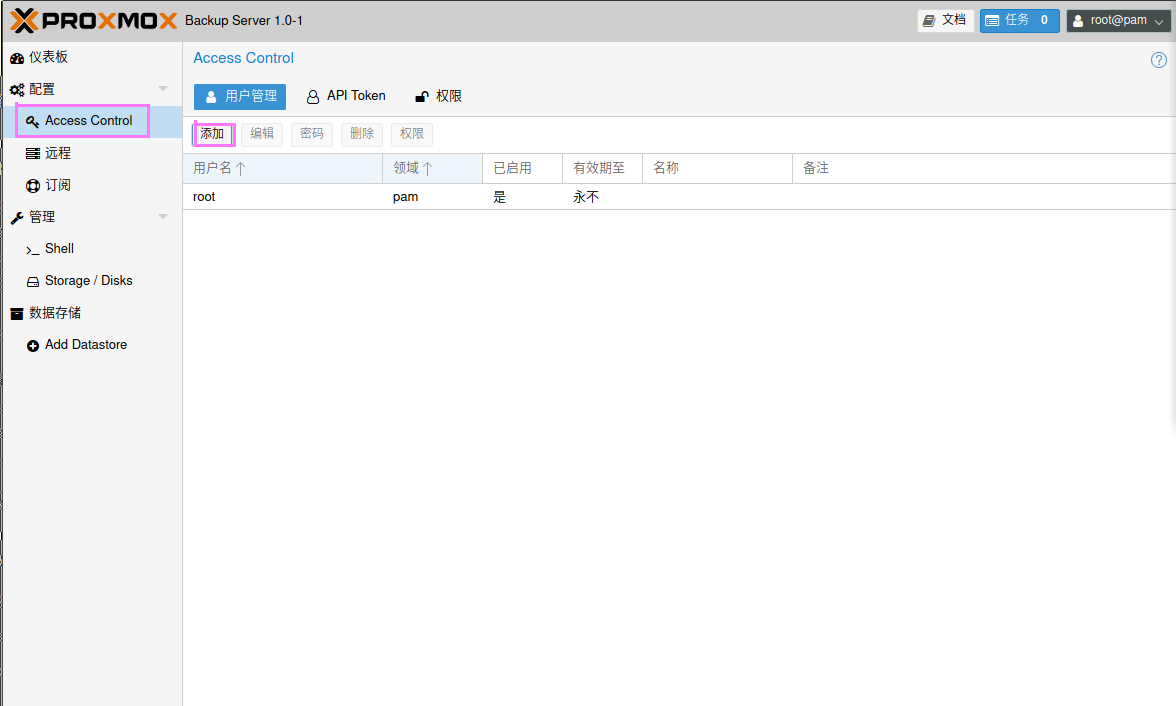Image resolution: width=1176 pixels, height=706 pixels.
Task: Switch to the 权限 tab
Action: 438,97
